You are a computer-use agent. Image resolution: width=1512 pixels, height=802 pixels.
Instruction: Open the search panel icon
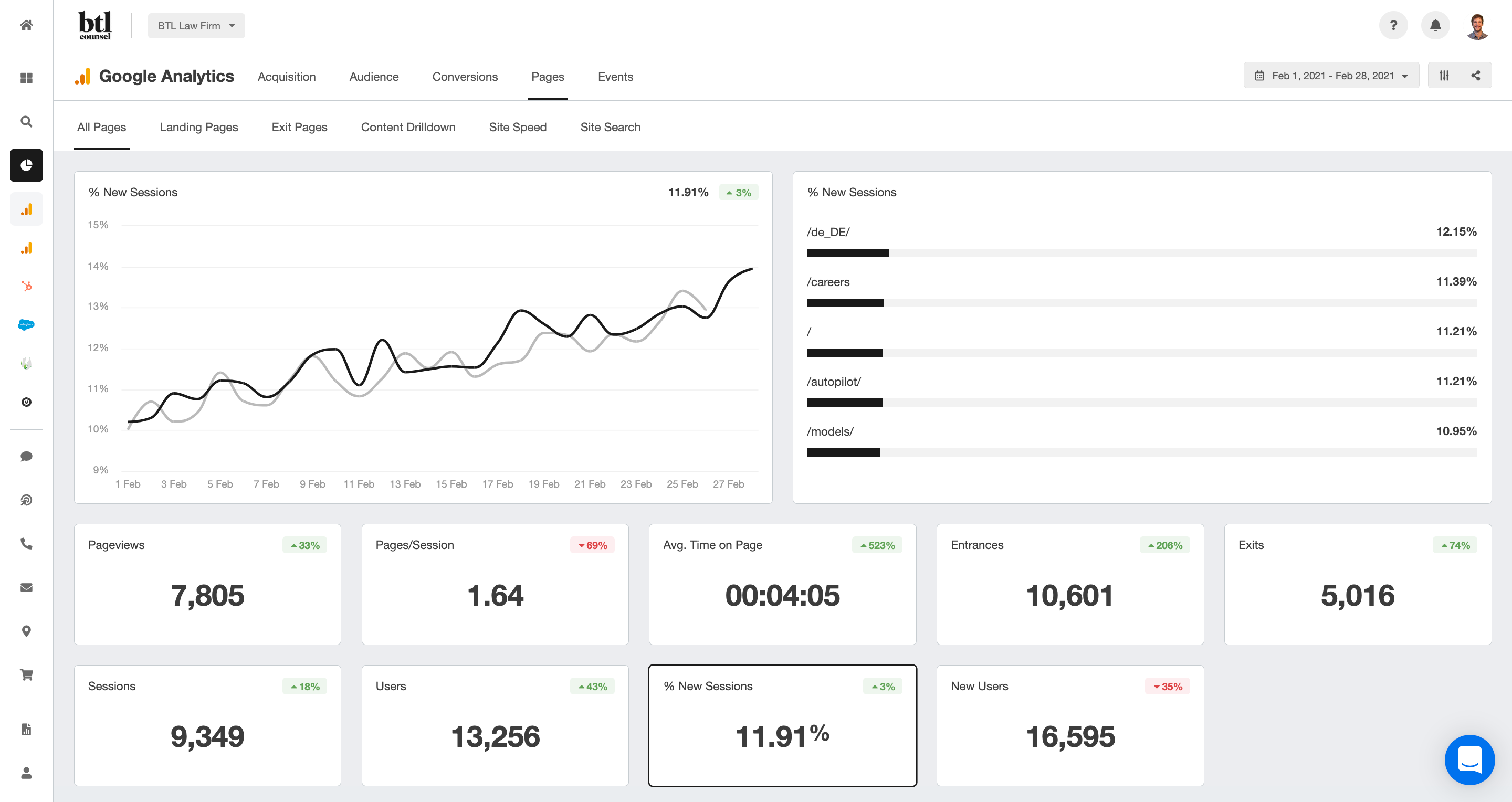(x=26, y=120)
